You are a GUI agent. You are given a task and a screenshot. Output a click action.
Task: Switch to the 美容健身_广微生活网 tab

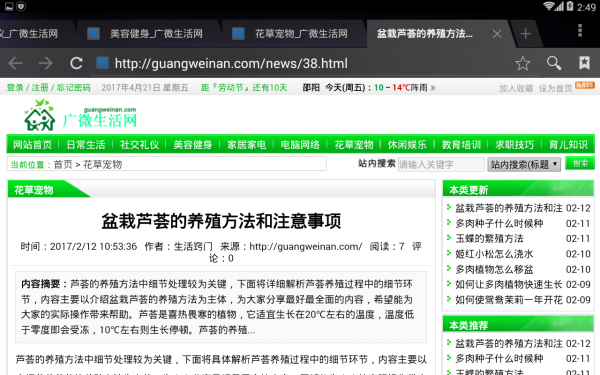click(x=149, y=34)
